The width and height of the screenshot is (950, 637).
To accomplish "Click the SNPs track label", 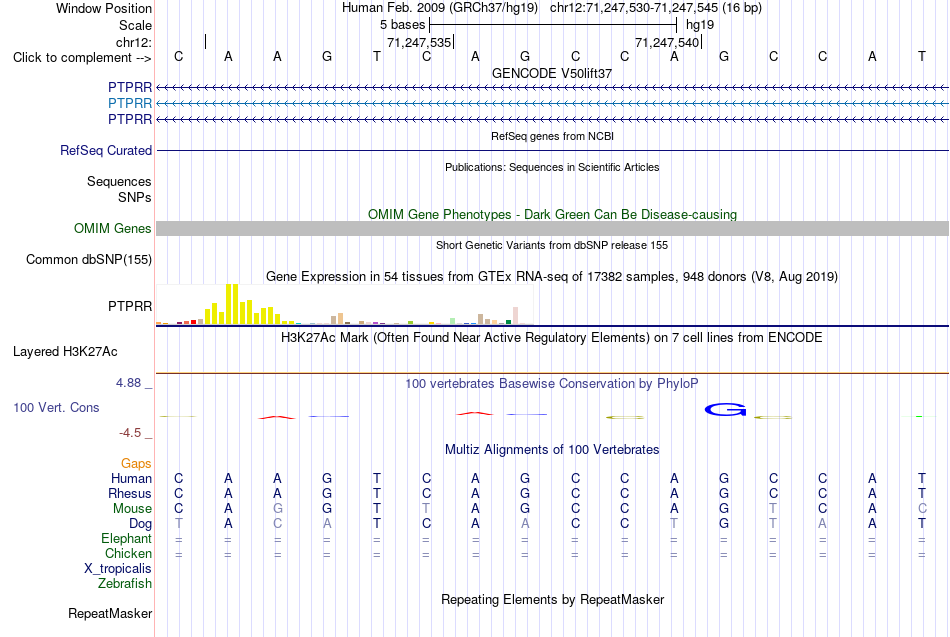I will pos(135,197).
